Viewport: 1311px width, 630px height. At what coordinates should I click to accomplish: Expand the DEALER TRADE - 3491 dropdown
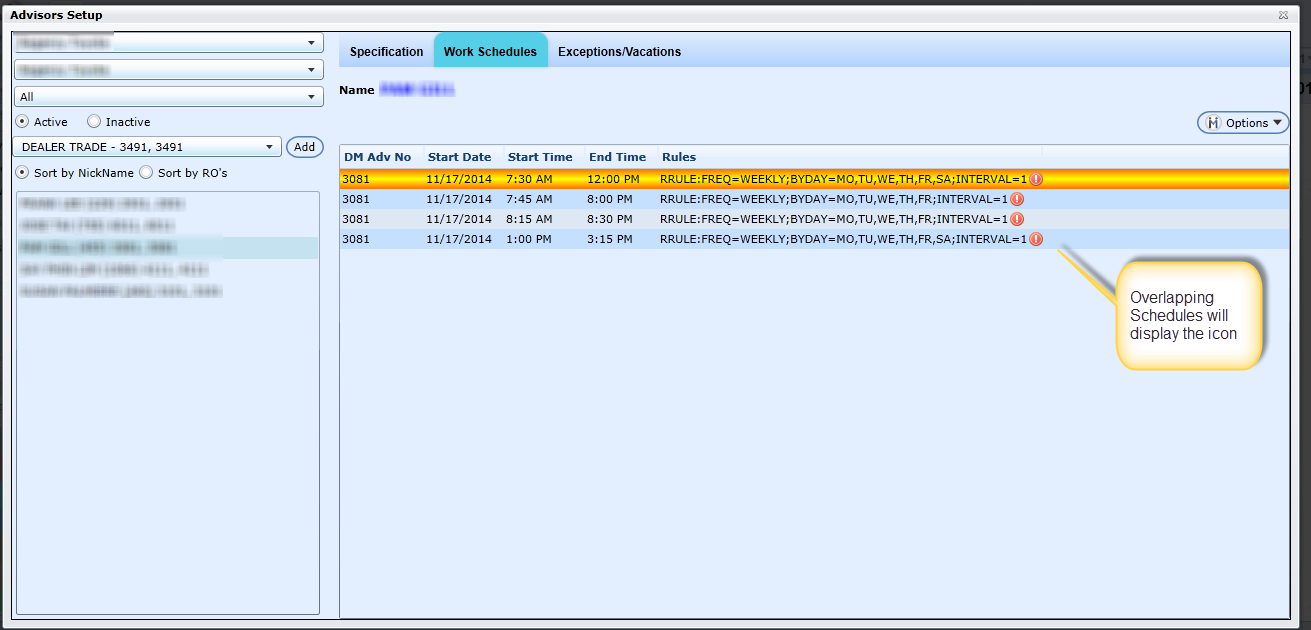click(269, 147)
